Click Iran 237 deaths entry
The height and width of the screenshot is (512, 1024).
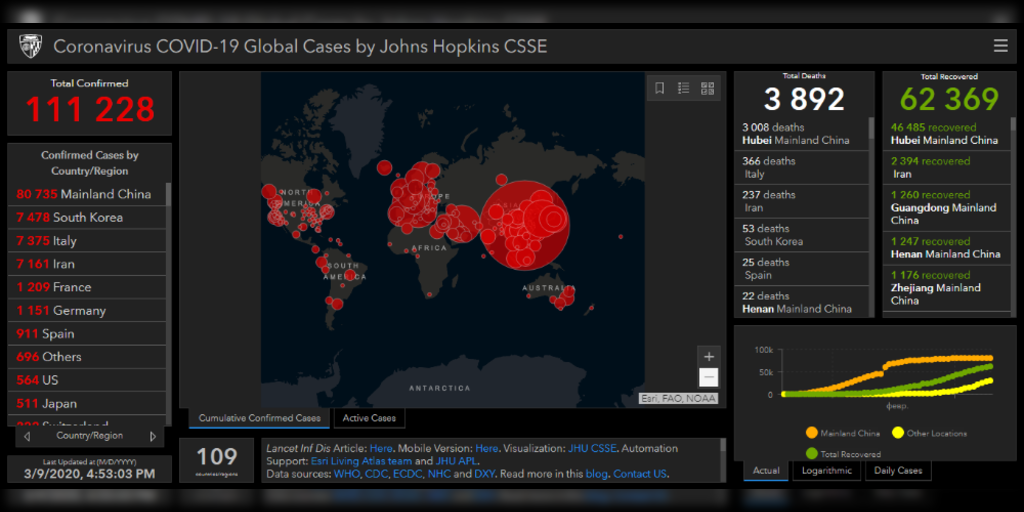(802, 201)
